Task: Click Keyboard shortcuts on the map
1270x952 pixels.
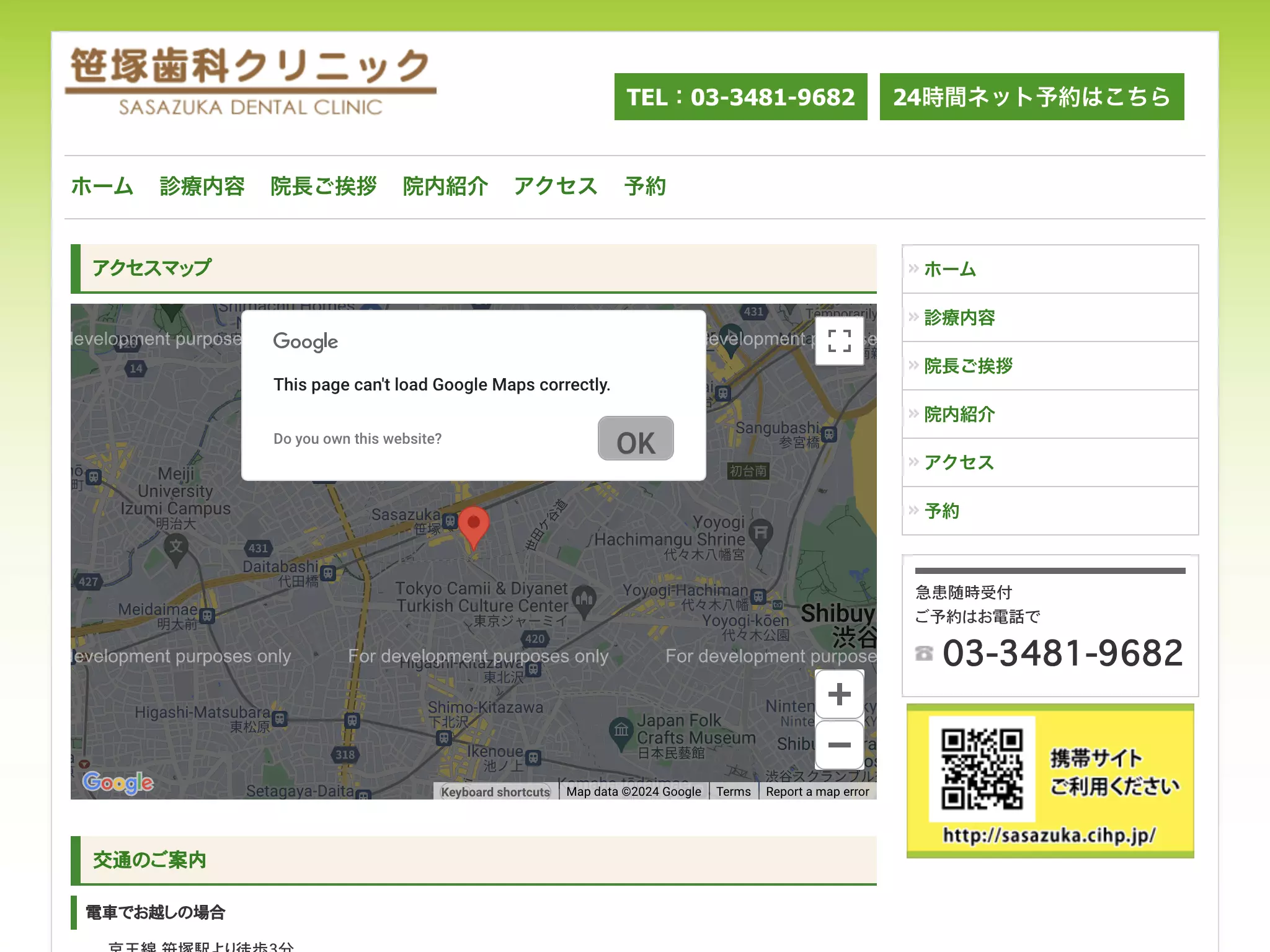Action: (x=495, y=791)
